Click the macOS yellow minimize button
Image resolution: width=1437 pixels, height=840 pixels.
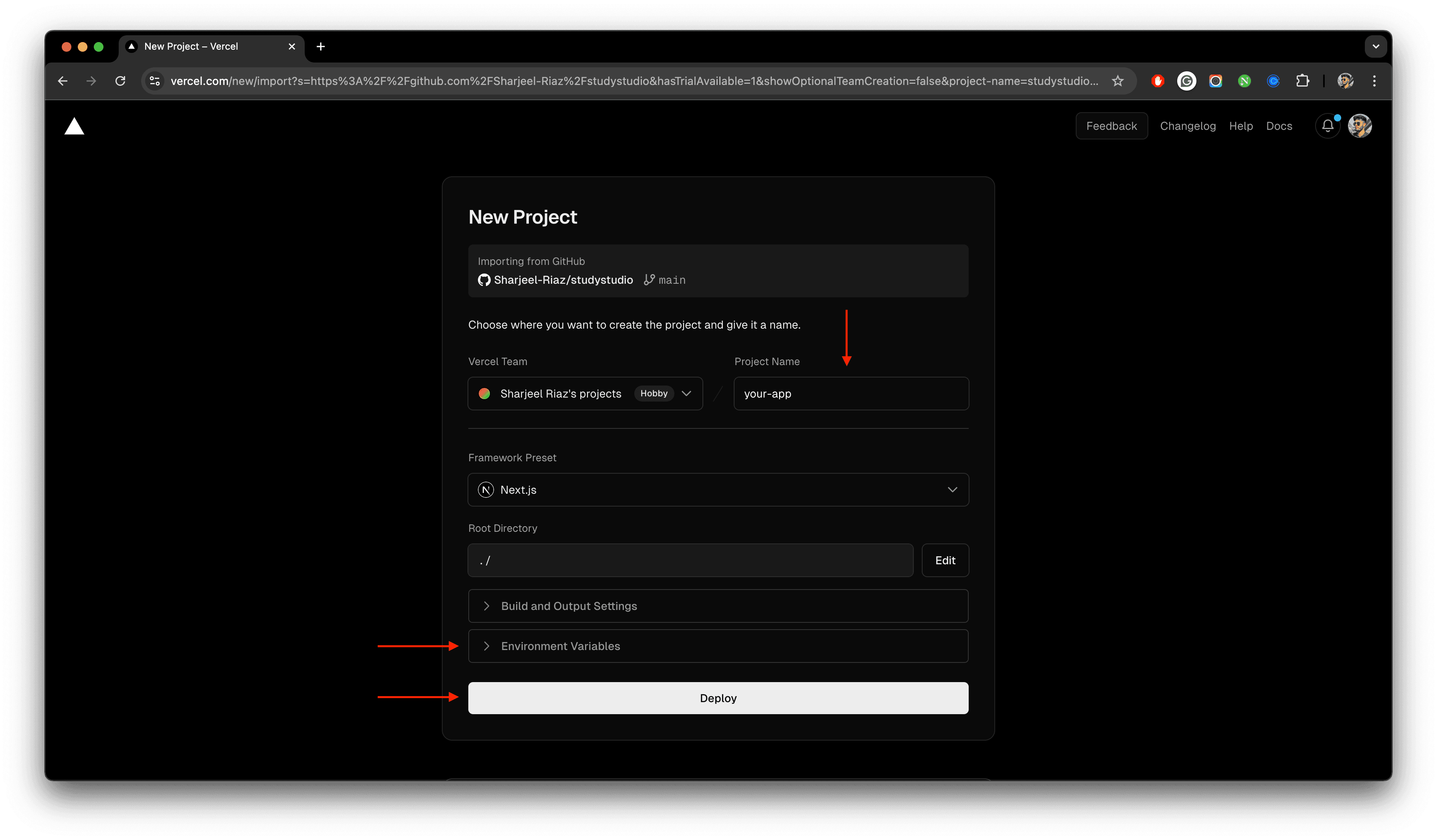(83, 47)
